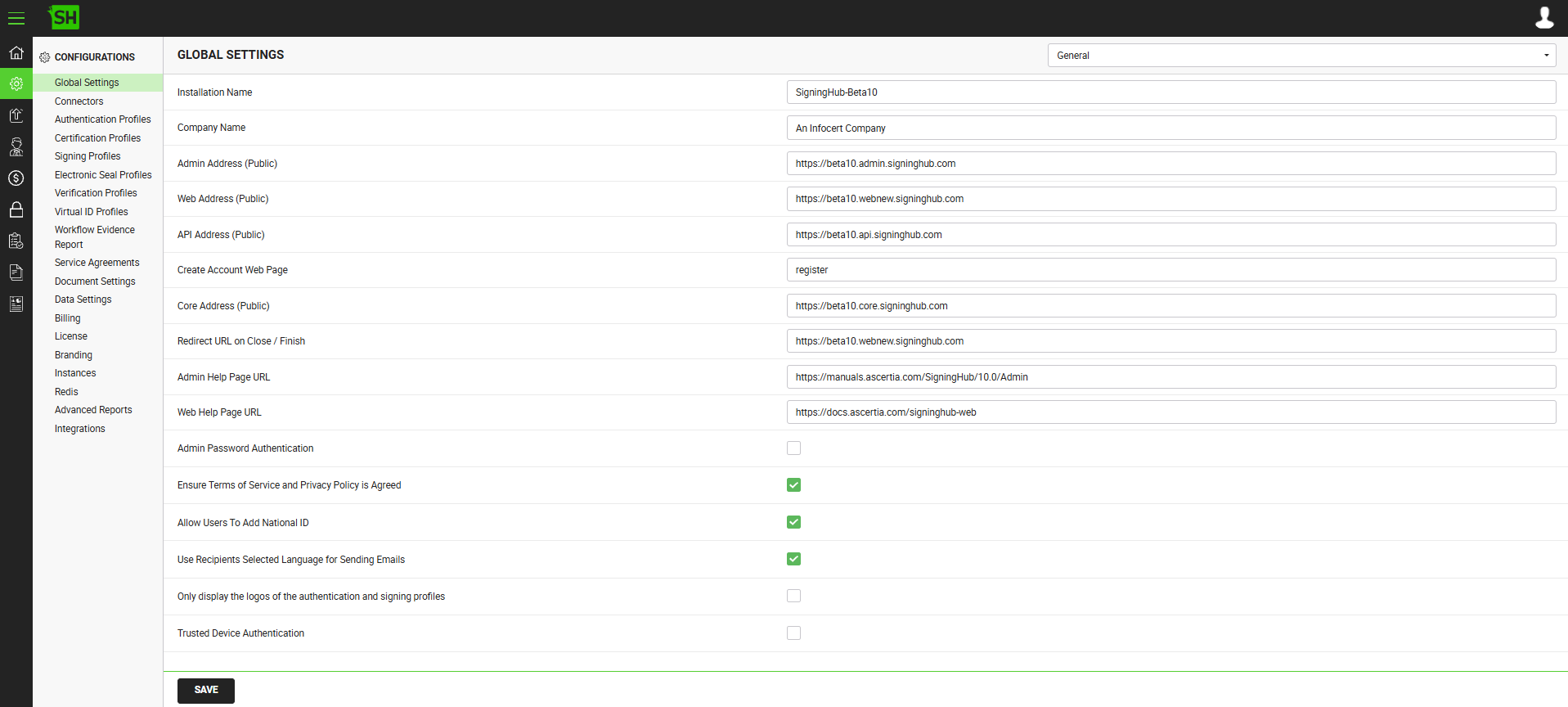1568x707 pixels.
Task: Open Electronic Seal Profiles
Action: click(x=103, y=175)
